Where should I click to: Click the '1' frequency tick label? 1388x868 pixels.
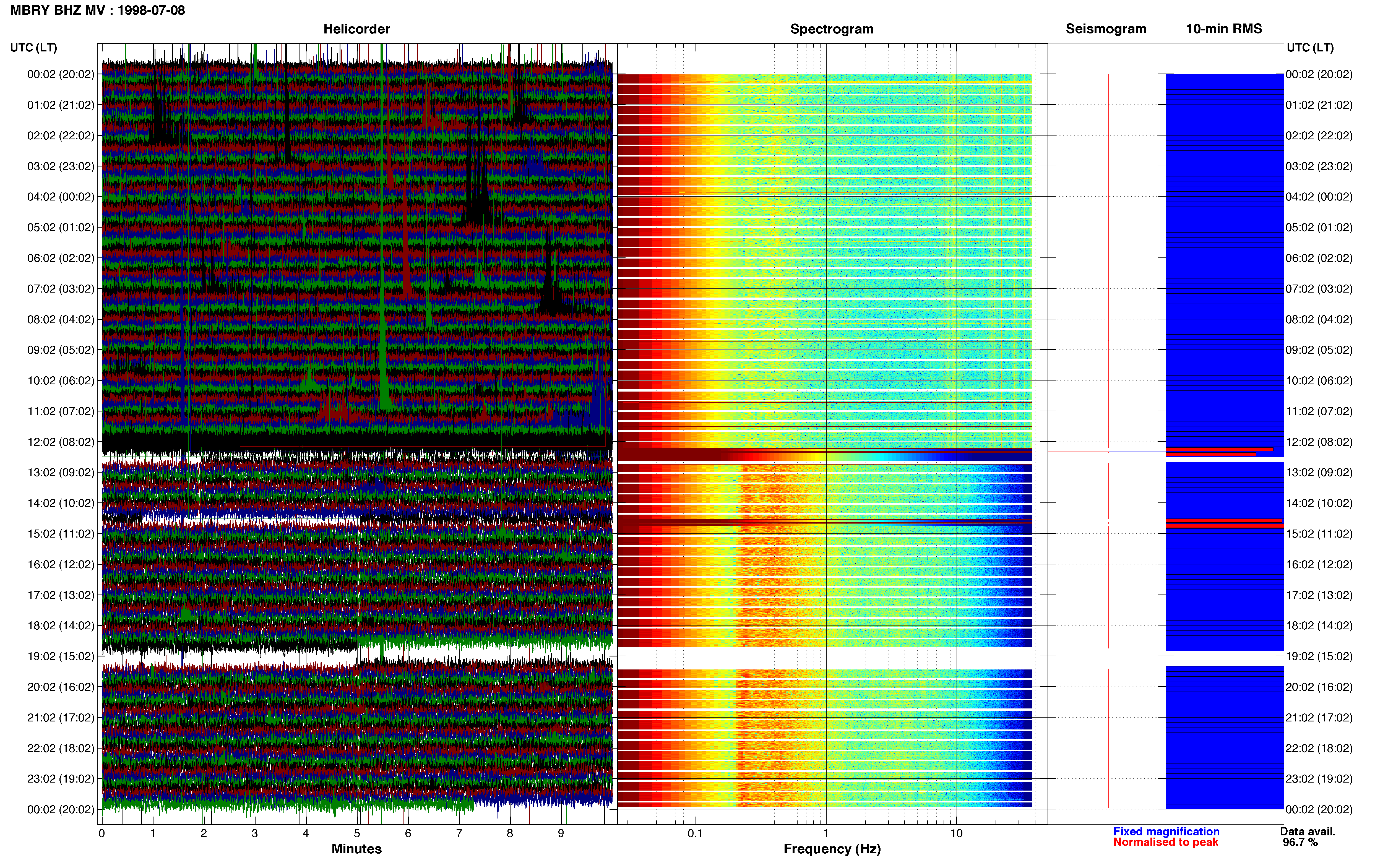tap(826, 833)
